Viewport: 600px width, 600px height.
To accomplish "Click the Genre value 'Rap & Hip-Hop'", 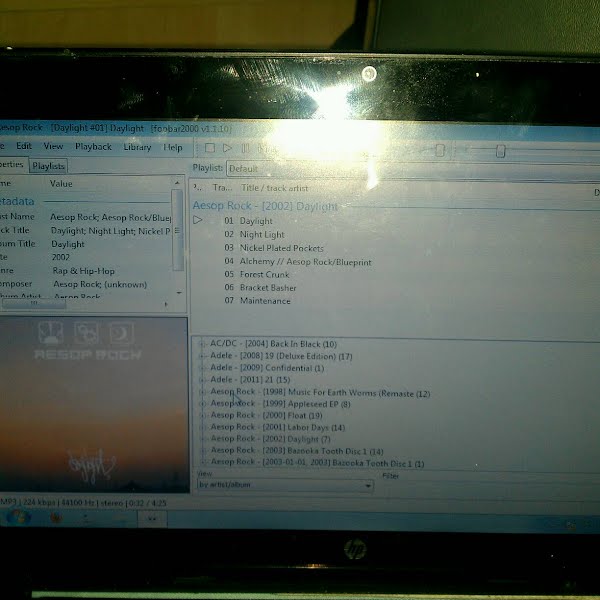I will click(83, 271).
